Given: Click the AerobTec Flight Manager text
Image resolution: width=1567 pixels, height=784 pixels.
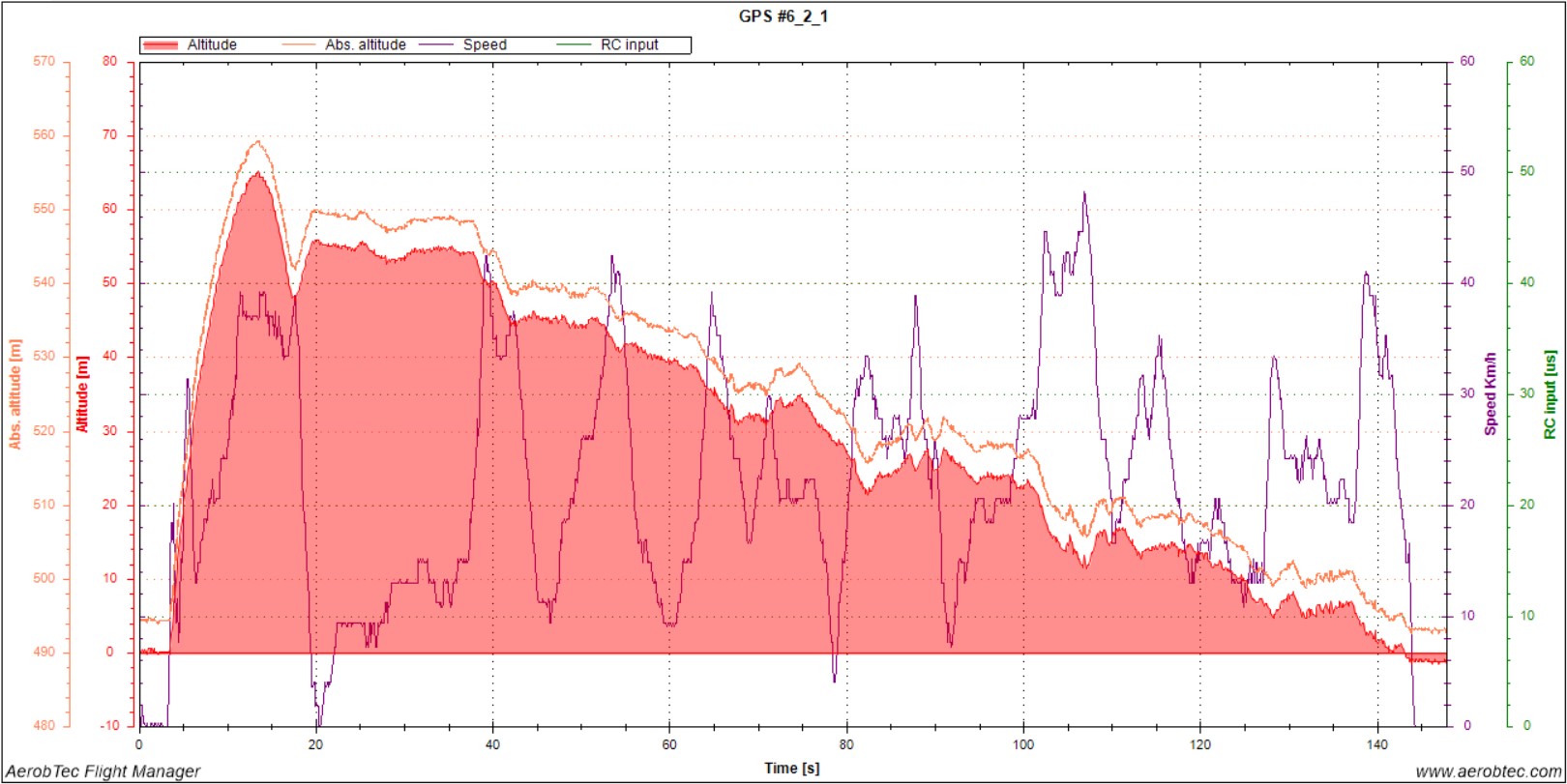Looking at the screenshot, I should click(103, 771).
